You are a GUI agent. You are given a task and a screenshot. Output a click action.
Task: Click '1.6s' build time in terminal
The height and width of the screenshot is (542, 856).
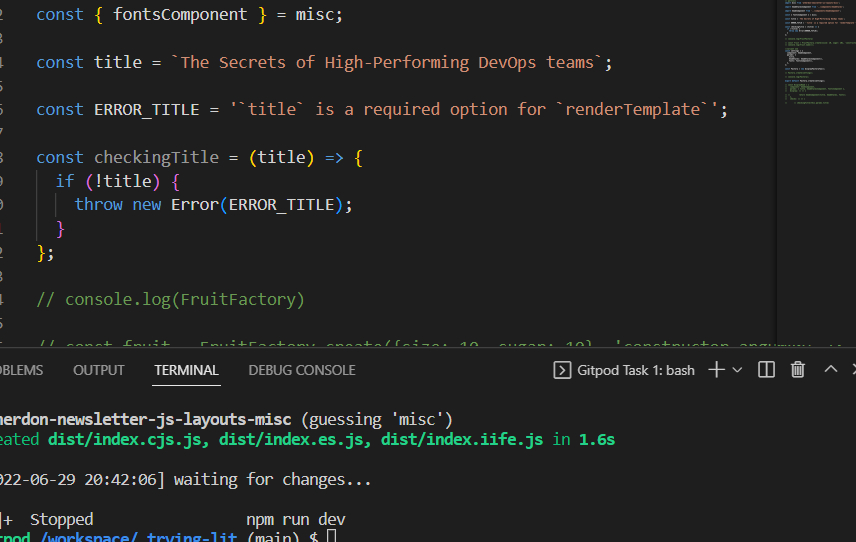click(597, 440)
